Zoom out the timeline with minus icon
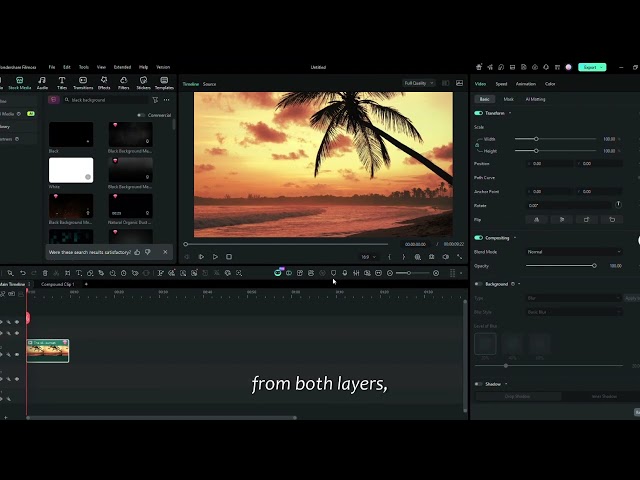 [390, 273]
